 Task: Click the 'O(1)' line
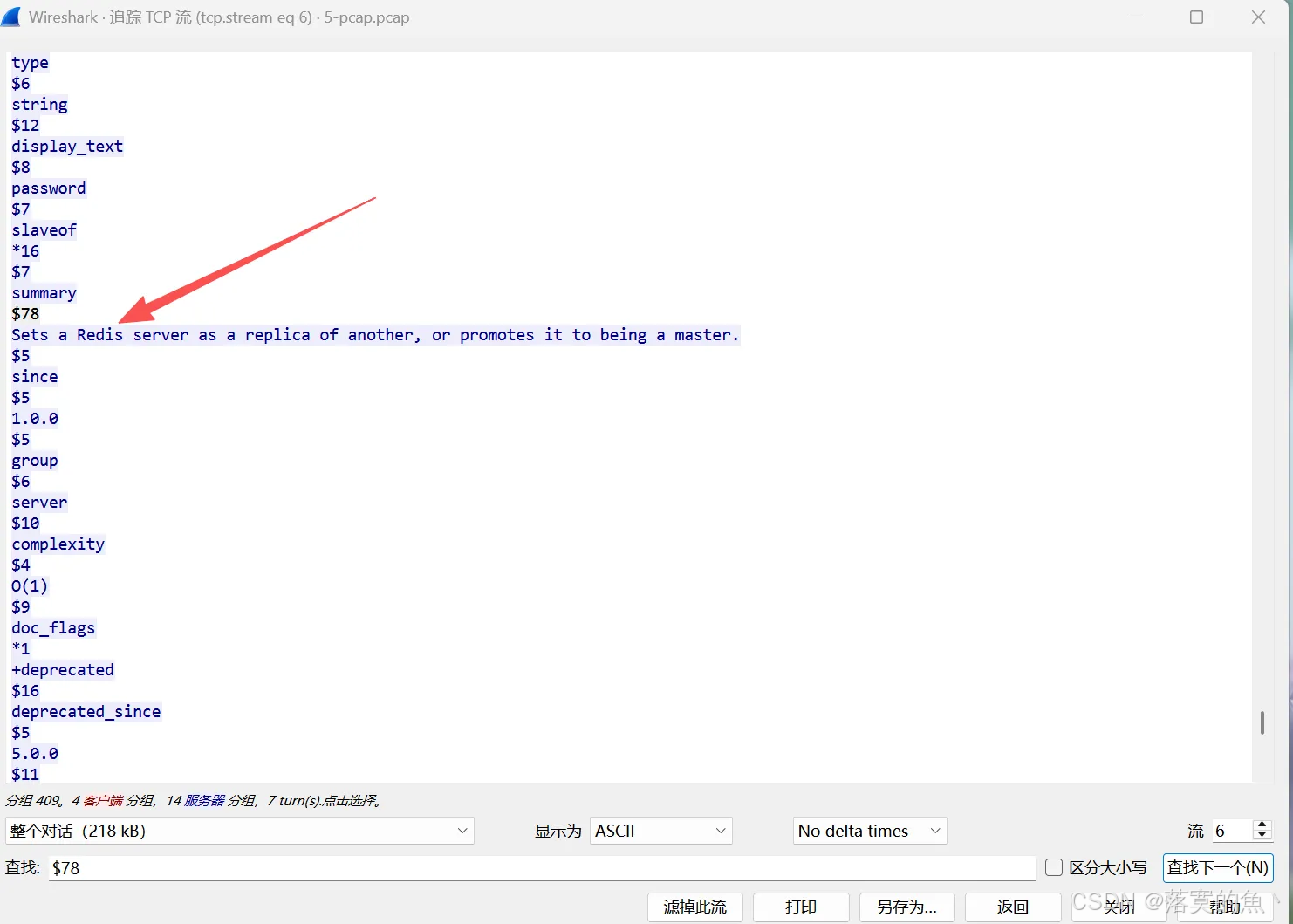tap(30, 586)
